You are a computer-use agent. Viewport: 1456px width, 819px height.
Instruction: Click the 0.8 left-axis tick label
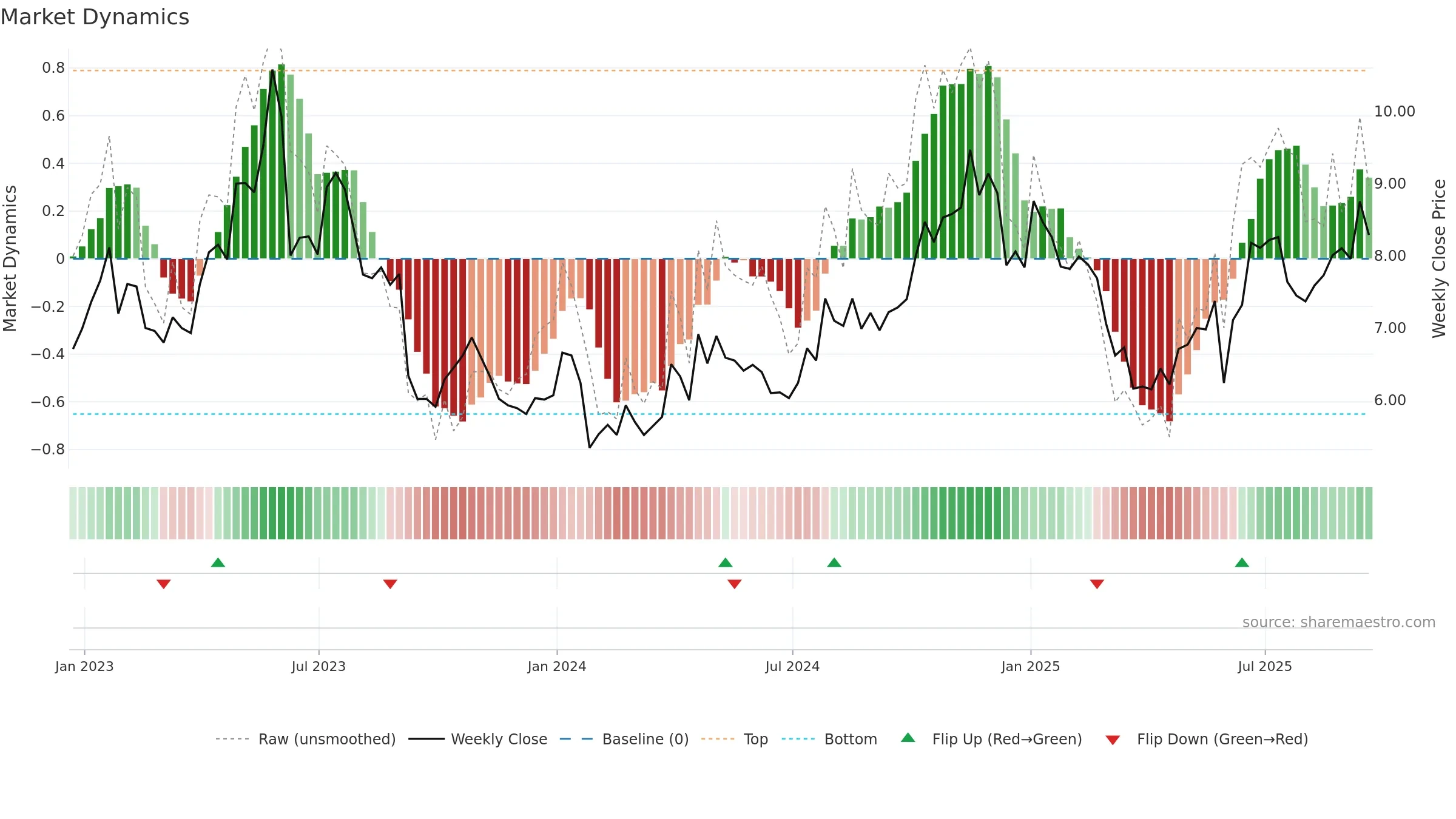[53, 68]
